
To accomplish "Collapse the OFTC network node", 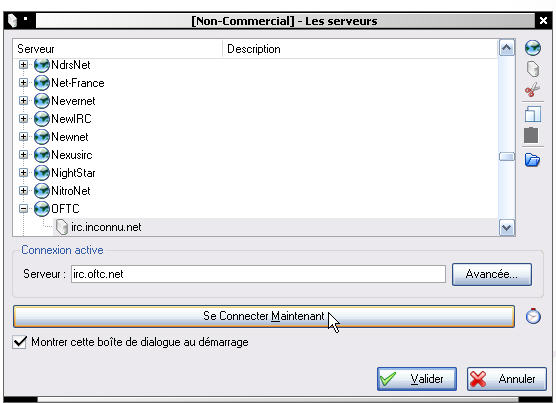I will [x=23, y=209].
